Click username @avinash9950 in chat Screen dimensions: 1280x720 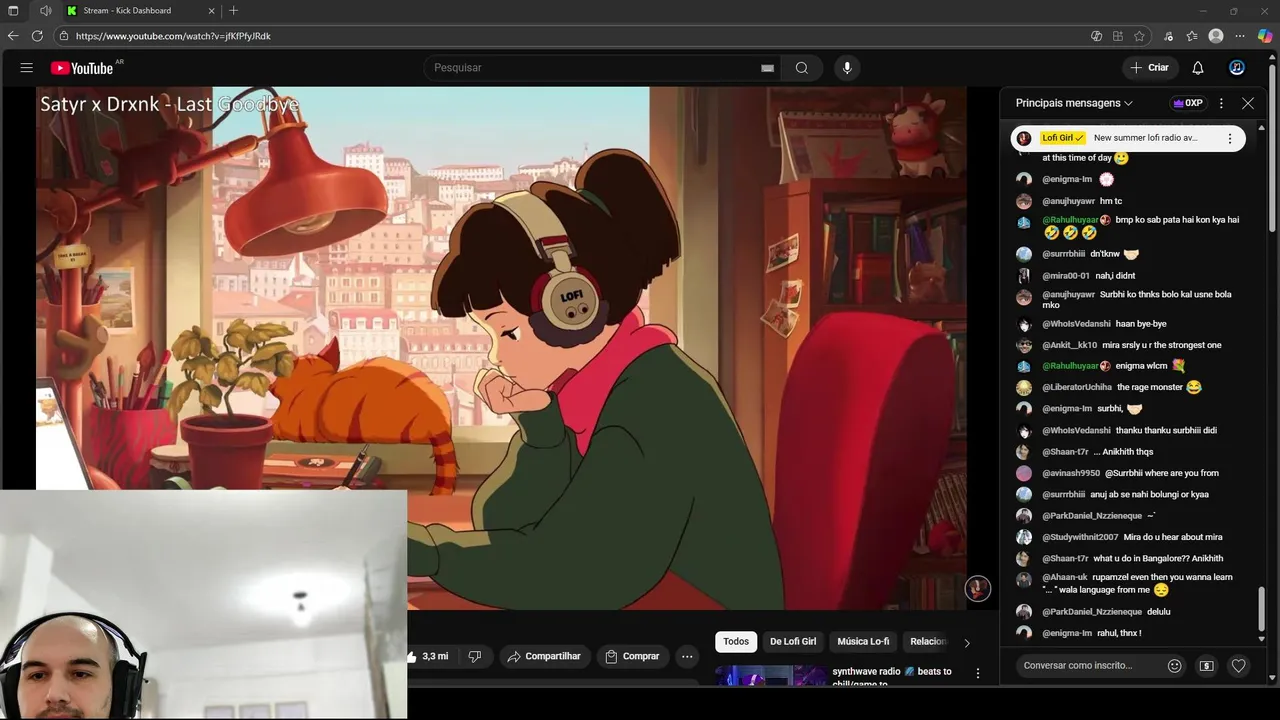(x=1071, y=473)
